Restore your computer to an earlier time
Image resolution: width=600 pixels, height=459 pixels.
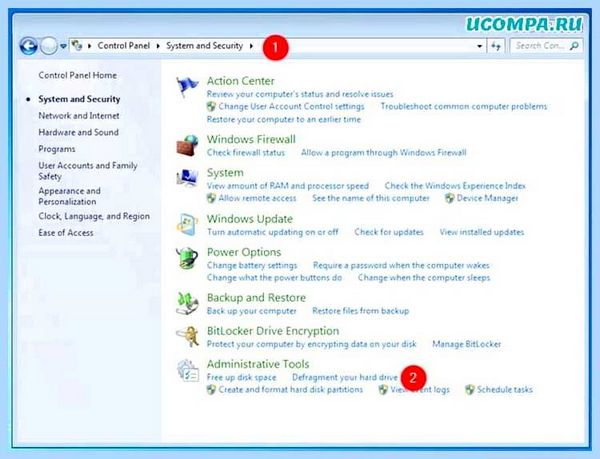point(284,119)
